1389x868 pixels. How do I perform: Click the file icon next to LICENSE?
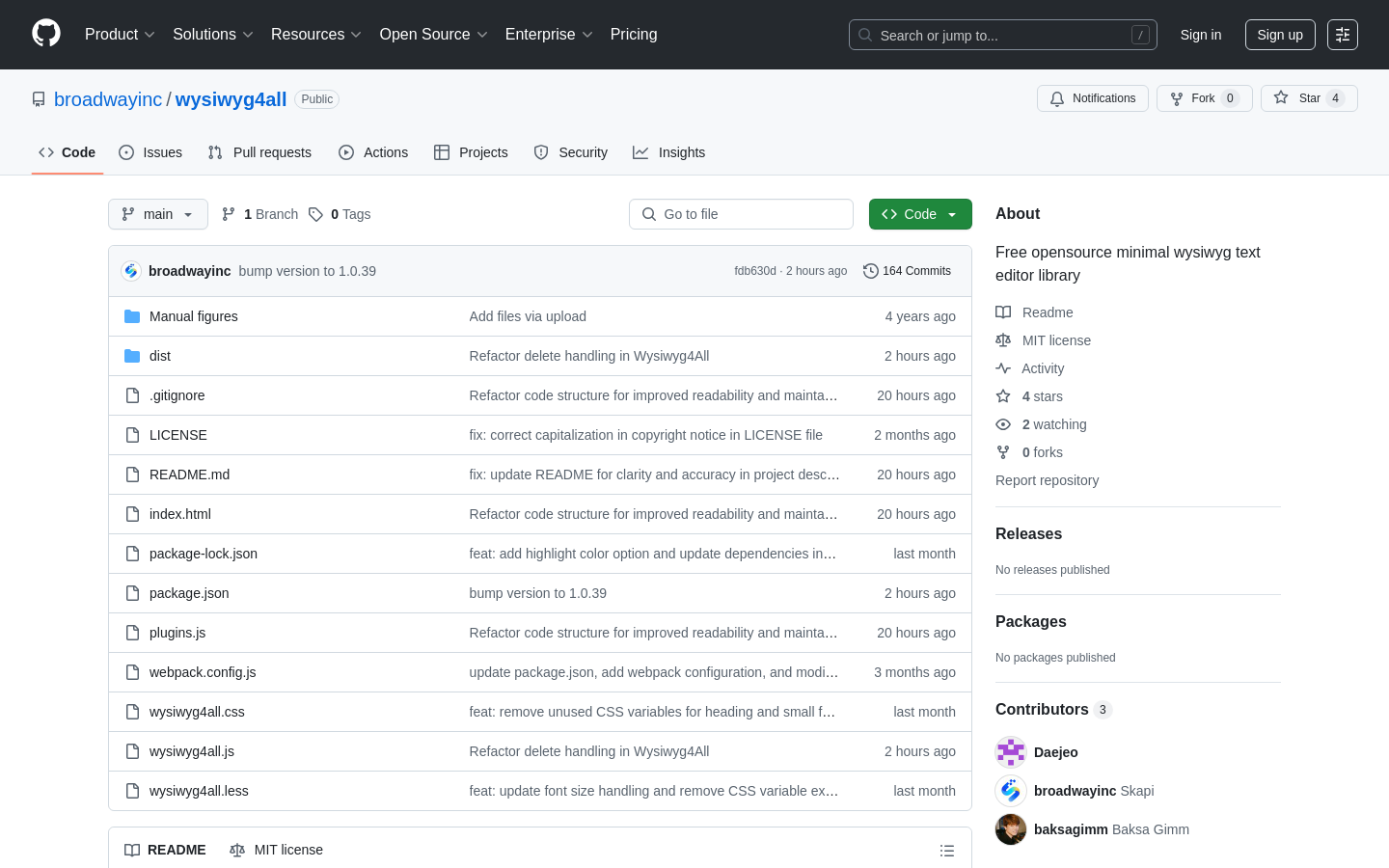pyautogui.click(x=132, y=435)
